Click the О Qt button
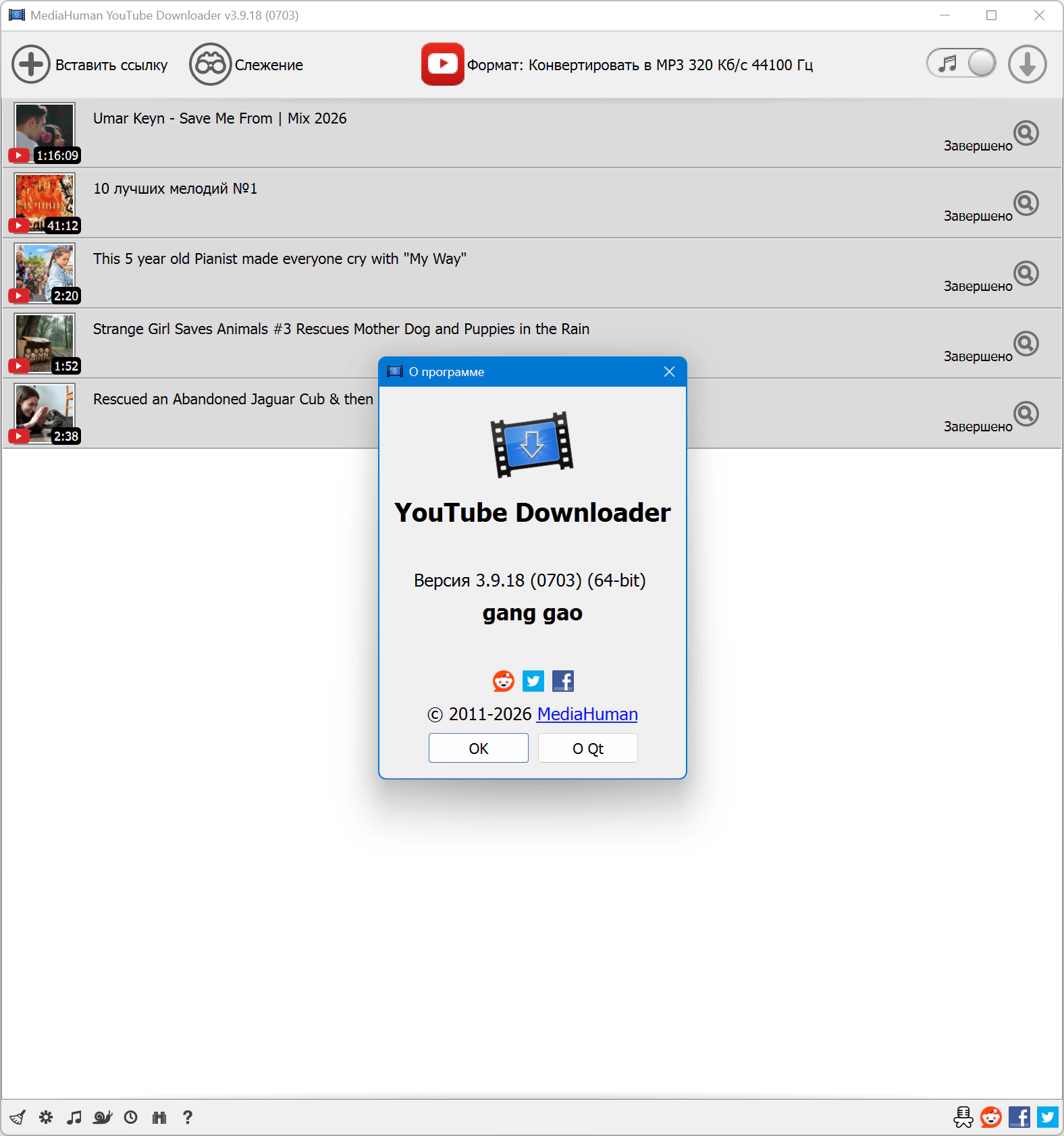The height and width of the screenshot is (1136, 1064). click(587, 749)
